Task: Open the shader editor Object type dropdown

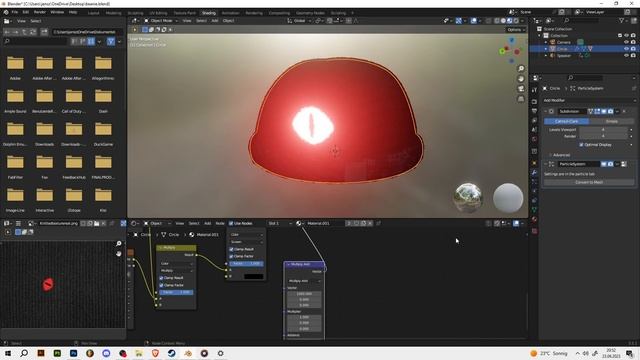Action: point(157,223)
